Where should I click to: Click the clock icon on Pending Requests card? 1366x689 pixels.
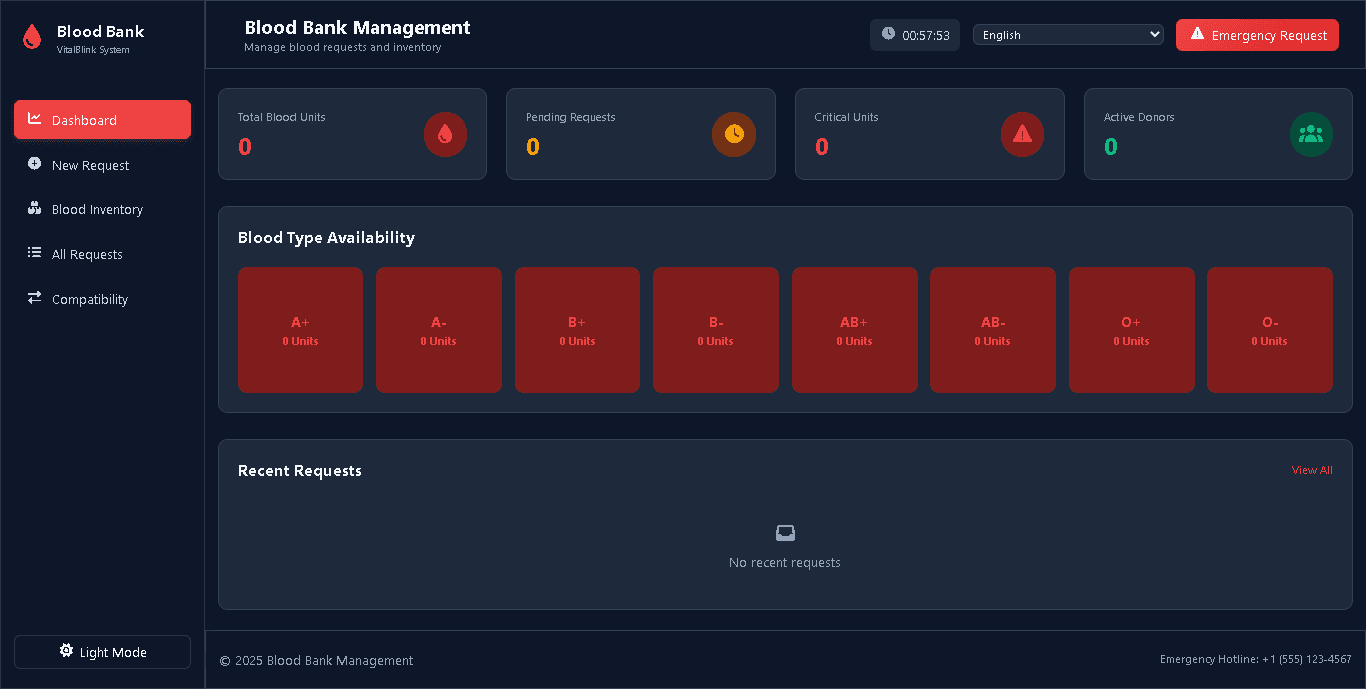tap(734, 134)
